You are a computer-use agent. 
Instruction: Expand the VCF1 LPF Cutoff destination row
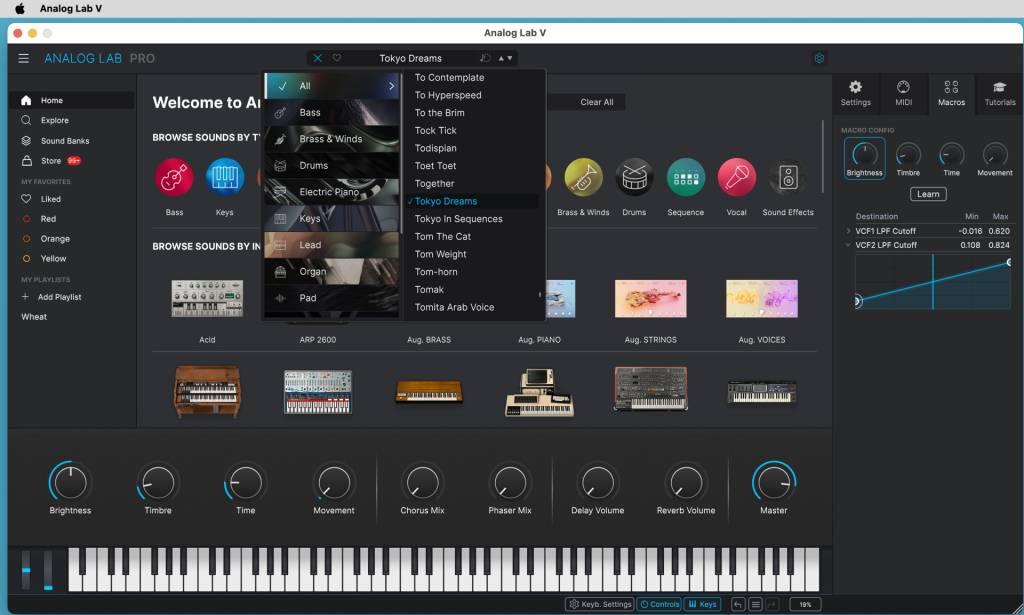click(x=849, y=231)
